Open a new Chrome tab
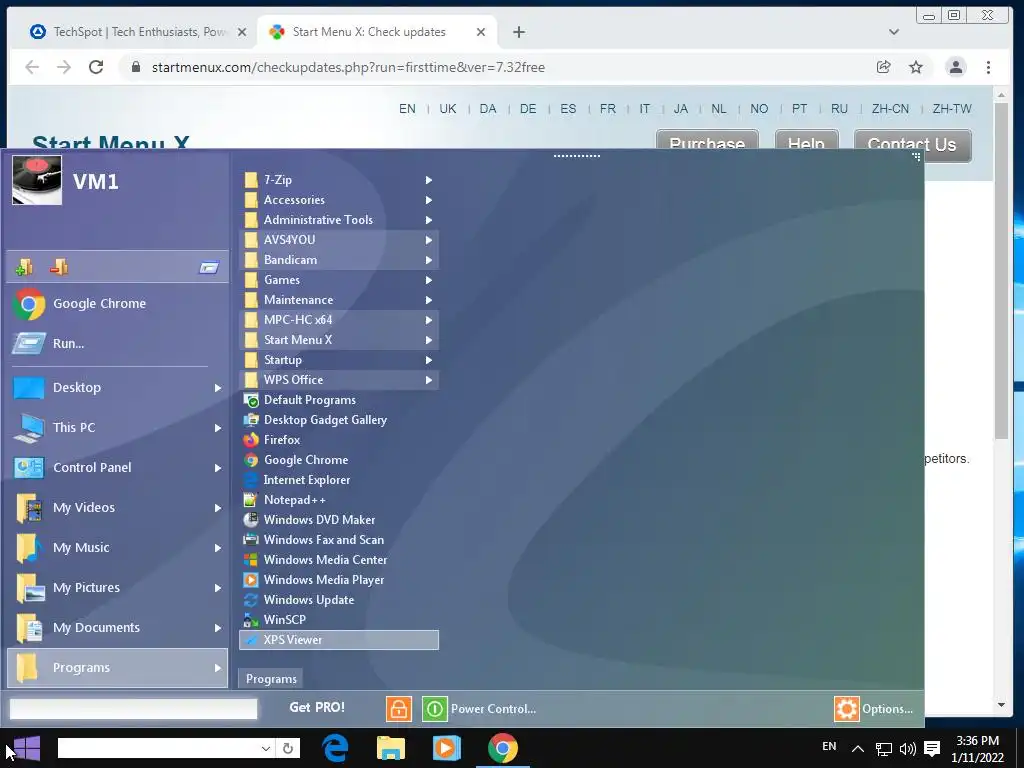The image size is (1024, 768). click(519, 32)
